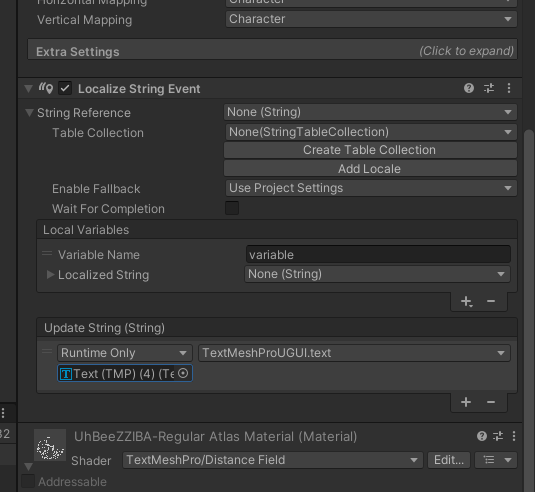The width and height of the screenshot is (535, 492).
Task: Open Localize String Event help reference
Action: (x=469, y=88)
